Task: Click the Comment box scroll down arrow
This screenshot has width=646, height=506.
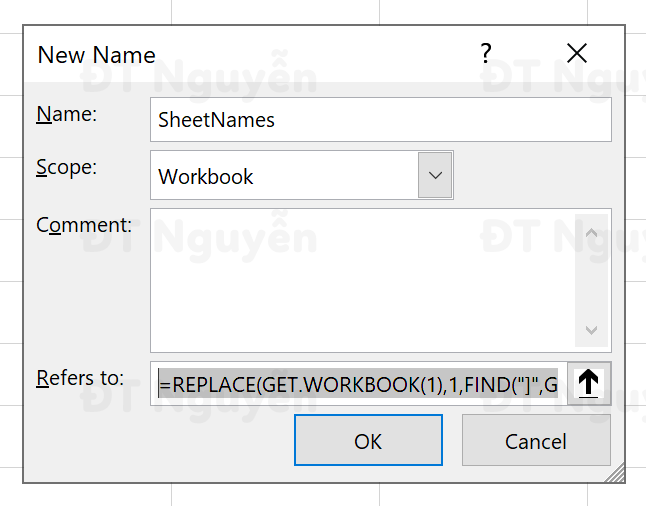Action: (x=591, y=330)
